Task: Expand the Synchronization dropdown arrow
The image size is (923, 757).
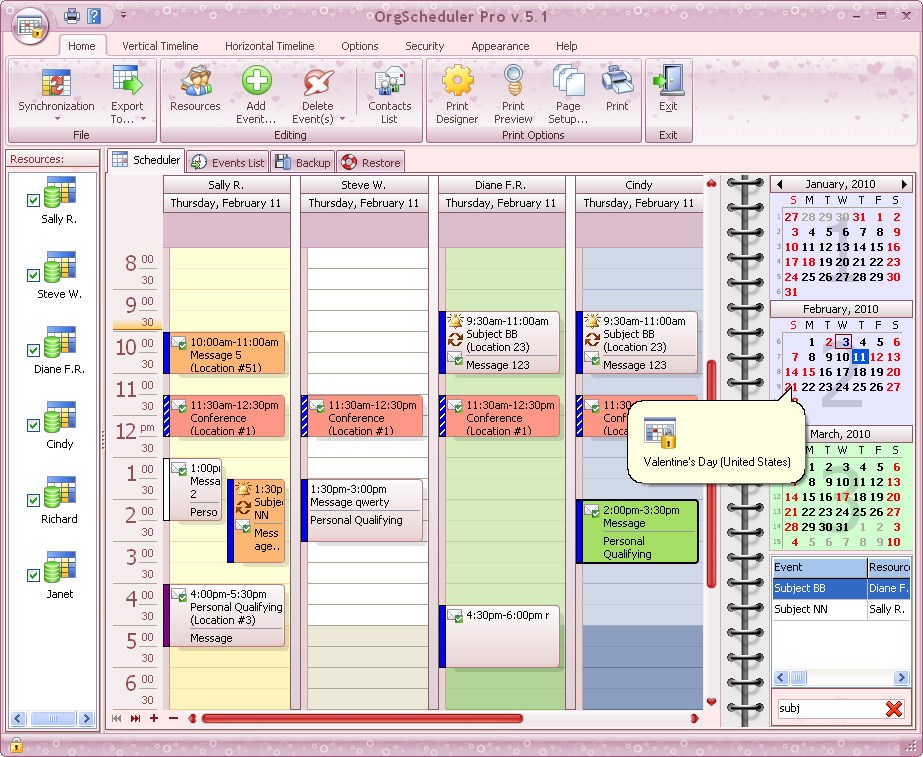Action: pos(57,119)
